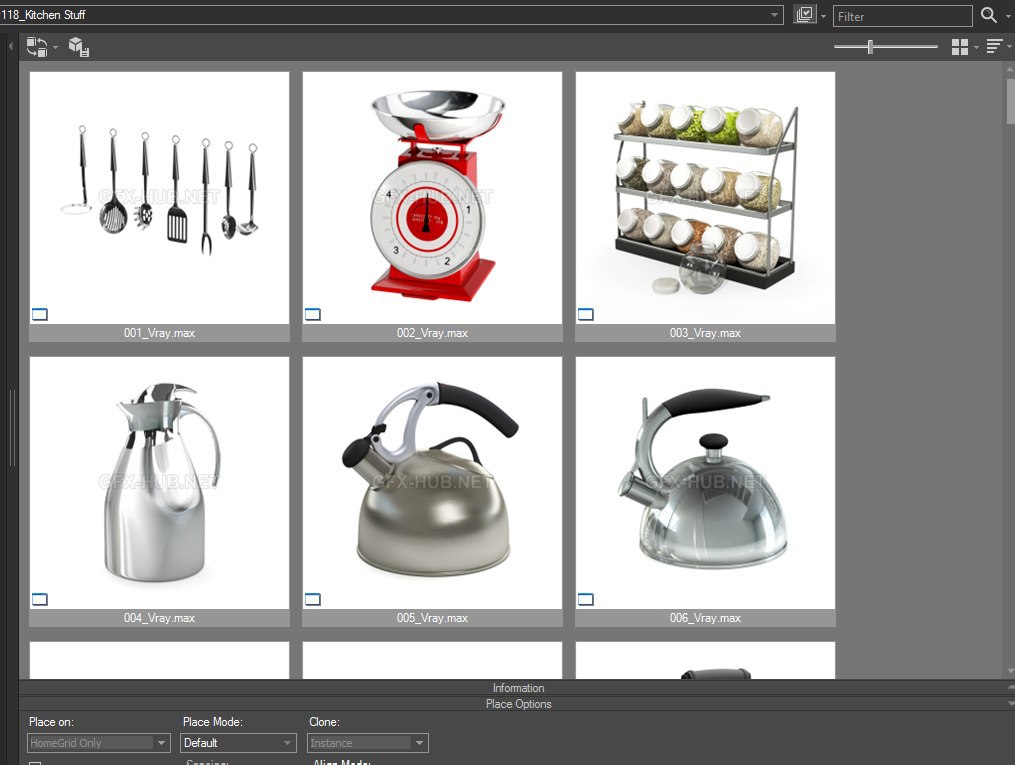This screenshot has height=765, width=1015.
Task: Click the scroll down arrow of thumbnail list
Action: pyautogui.click(x=1010, y=671)
